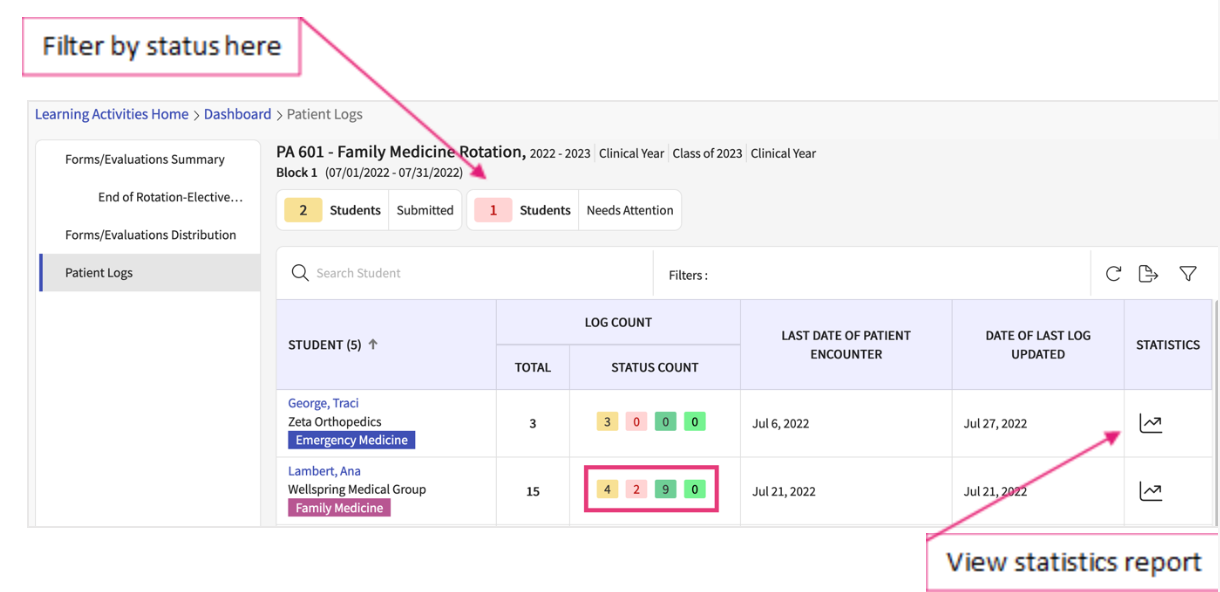Select Patient Logs in the sidebar
Image resolution: width=1220 pixels, height=592 pixels.
99,273
